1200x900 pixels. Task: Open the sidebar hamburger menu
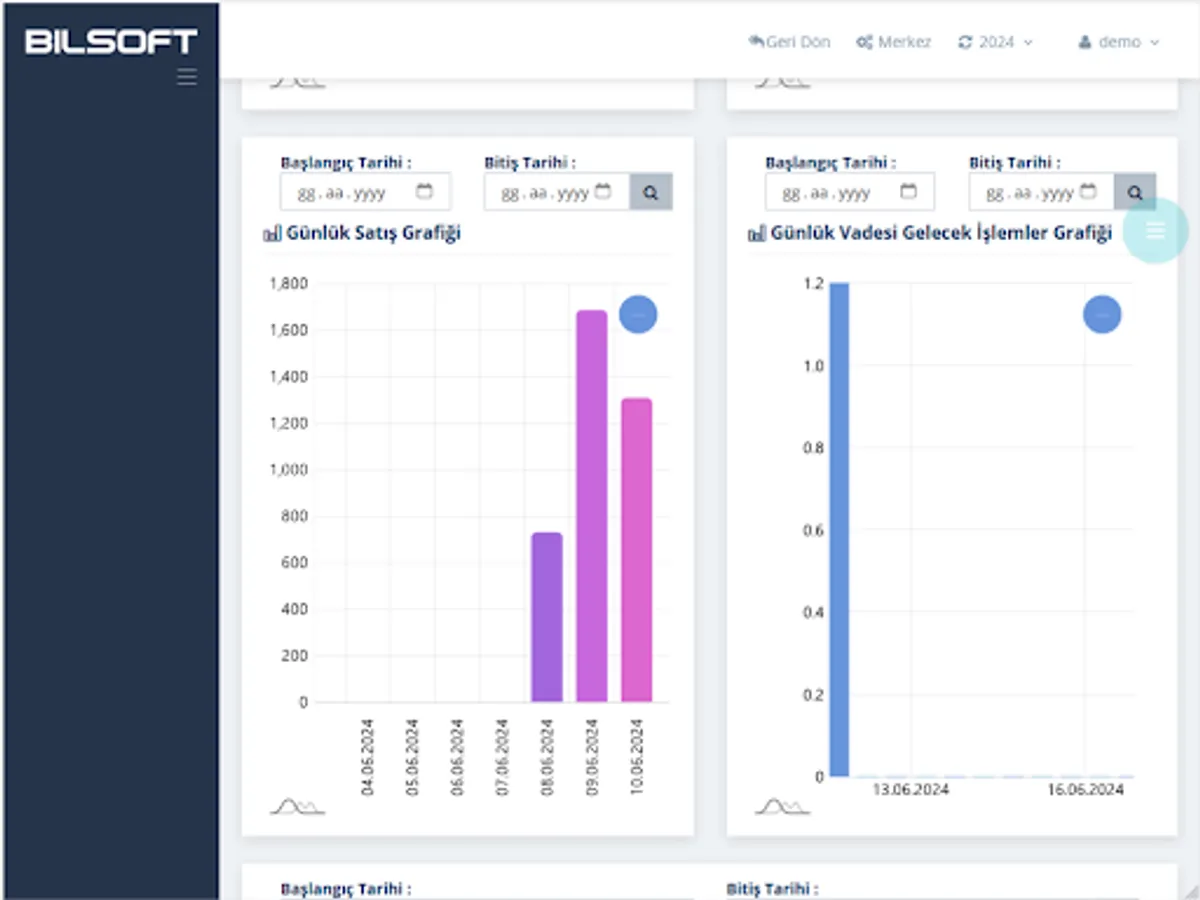(x=186, y=76)
